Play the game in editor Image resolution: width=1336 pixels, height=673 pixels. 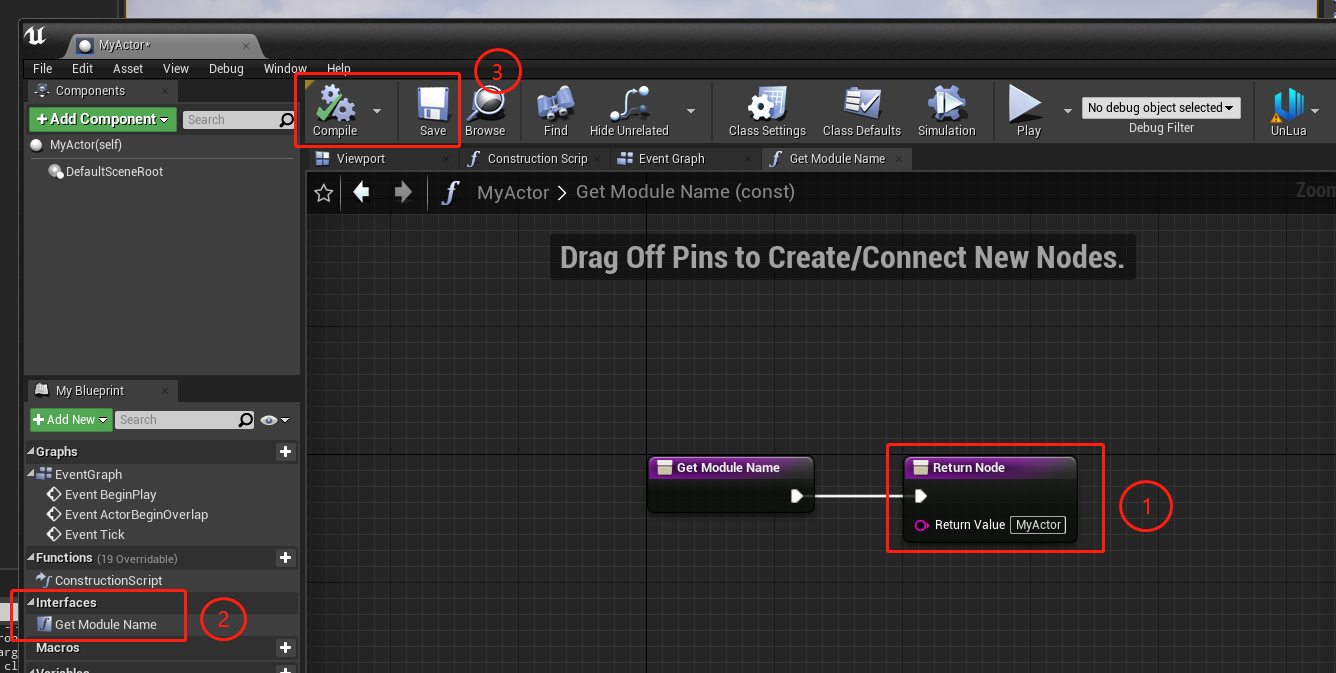(1028, 110)
